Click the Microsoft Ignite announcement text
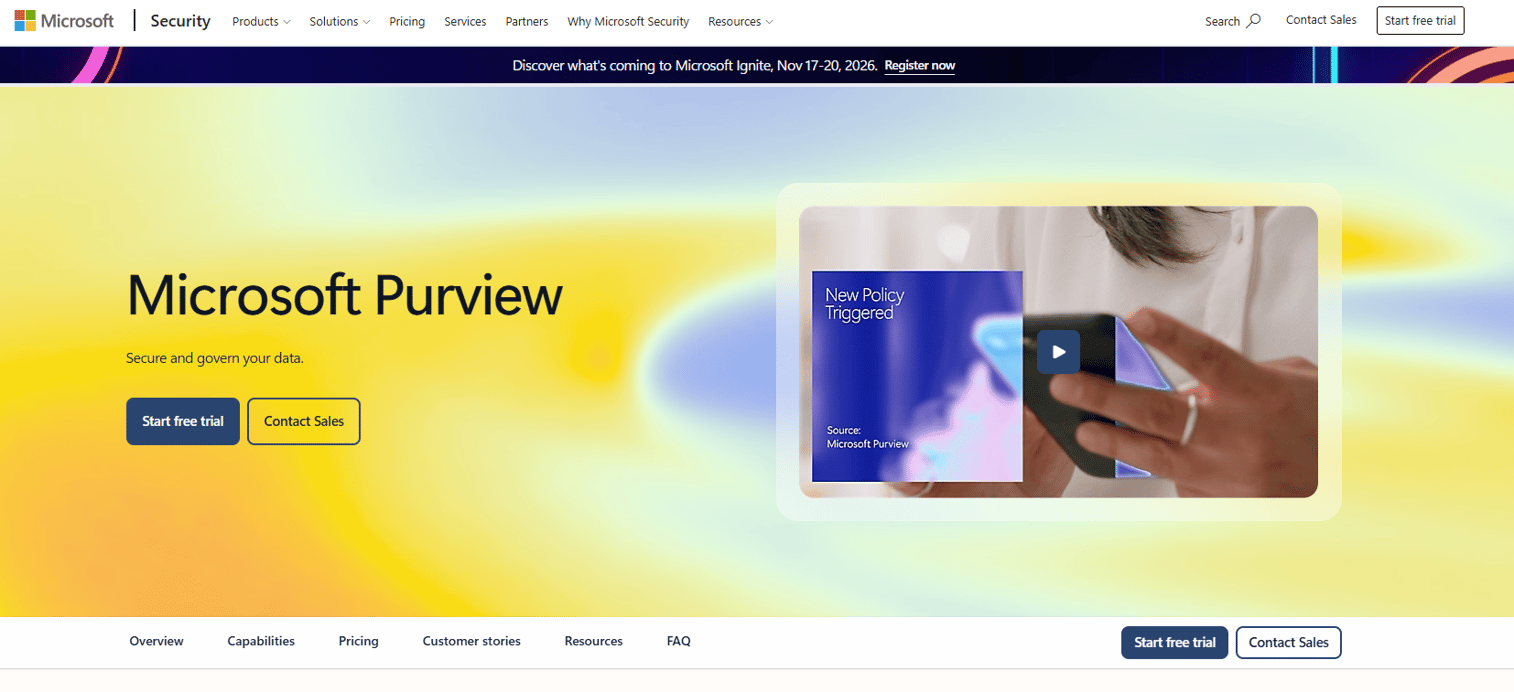 pos(695,66)
